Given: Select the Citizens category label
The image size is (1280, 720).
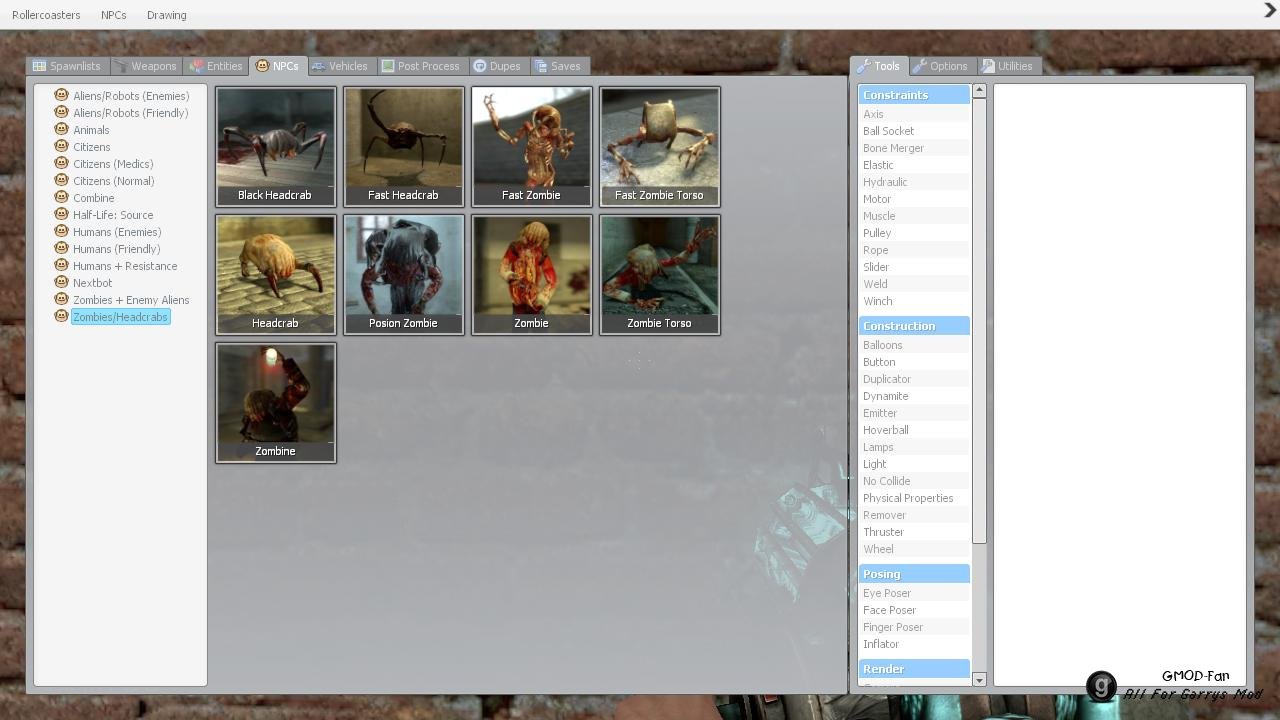Looking at the screenshot, I should 91,147.
